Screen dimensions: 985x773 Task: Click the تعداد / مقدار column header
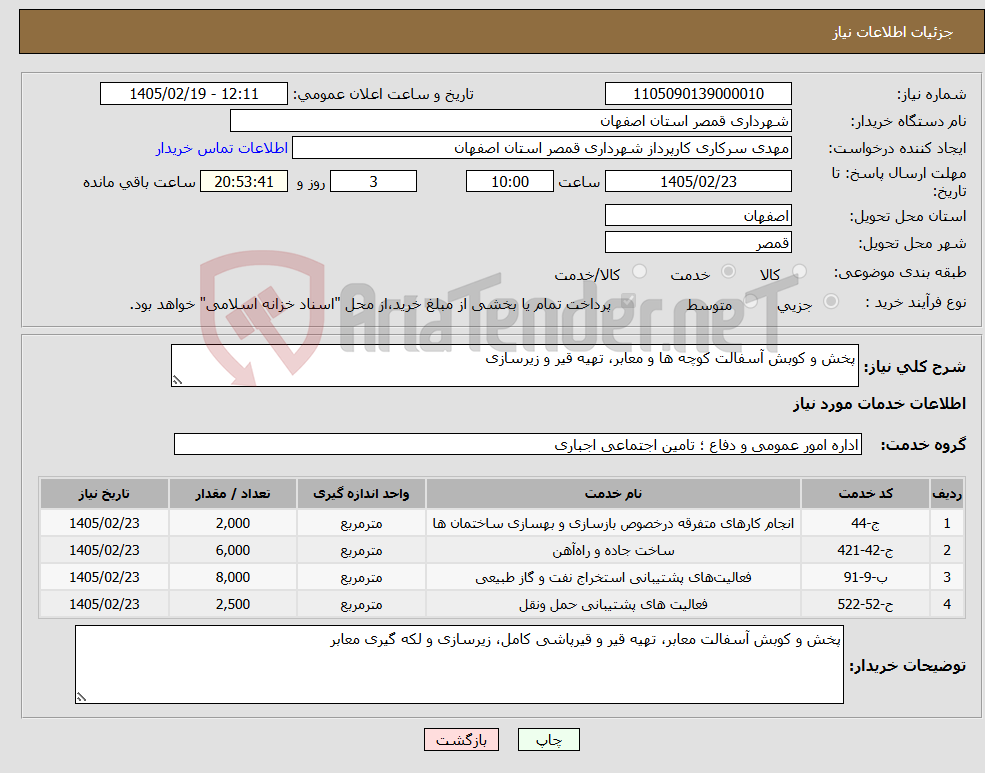232,494
